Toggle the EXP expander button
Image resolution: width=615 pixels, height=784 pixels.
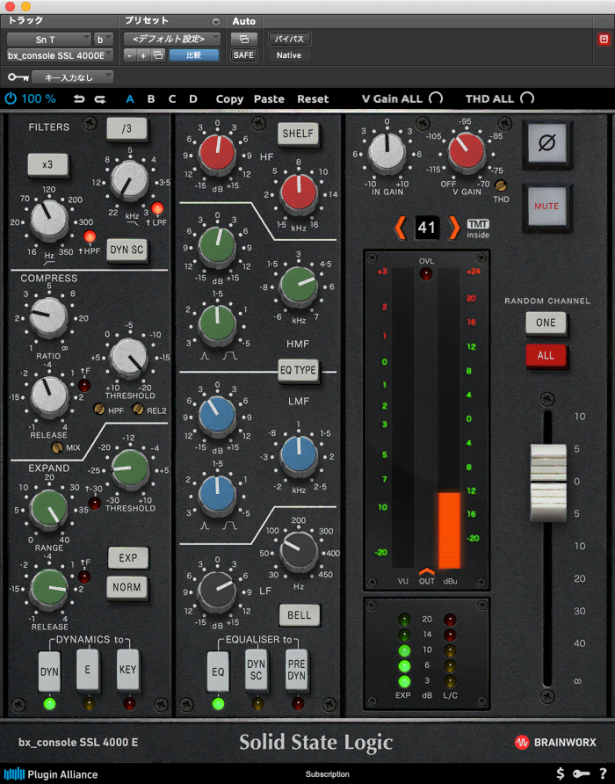click(128, 558)
